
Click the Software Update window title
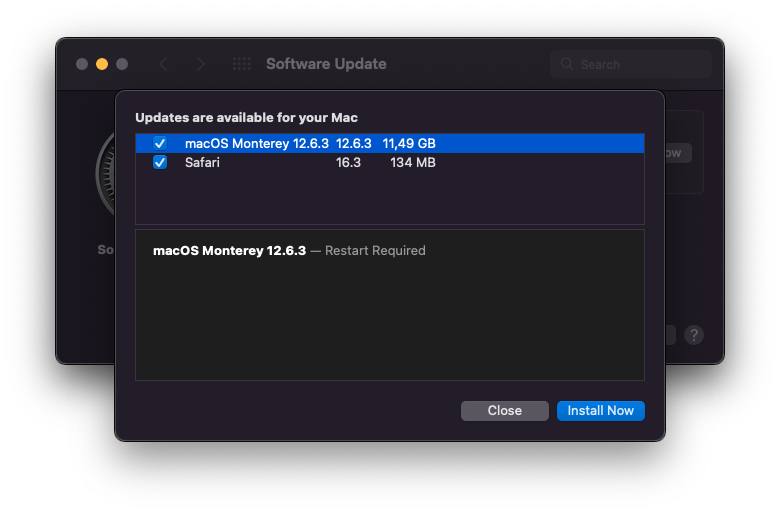coord(326,64)
